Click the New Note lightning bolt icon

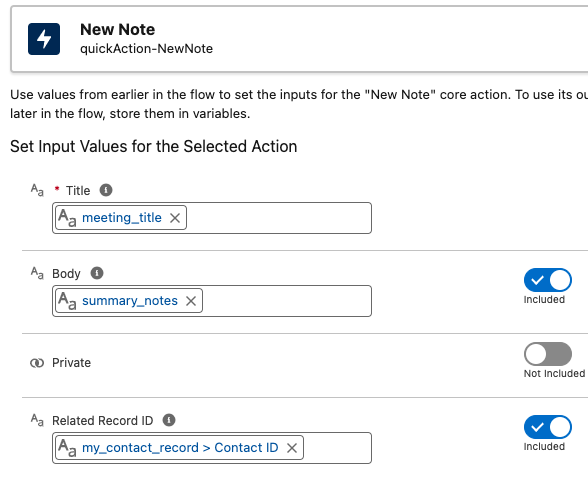point(44,39)
